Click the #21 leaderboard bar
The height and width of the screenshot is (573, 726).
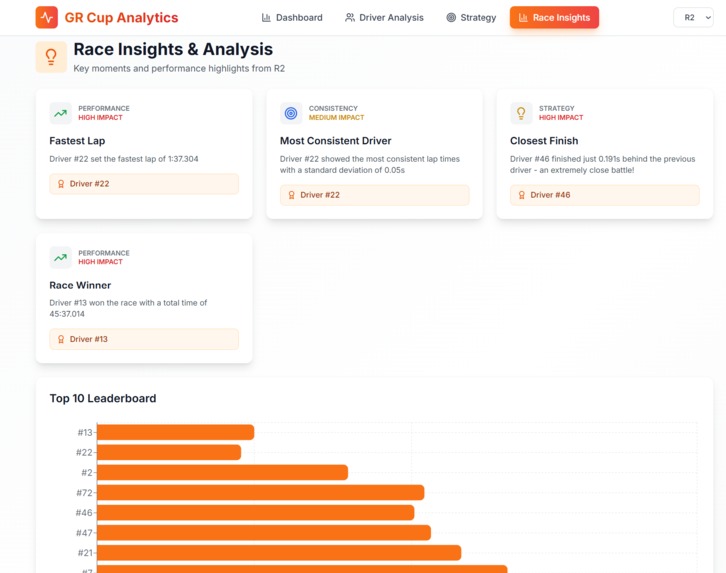pos(279,553)
